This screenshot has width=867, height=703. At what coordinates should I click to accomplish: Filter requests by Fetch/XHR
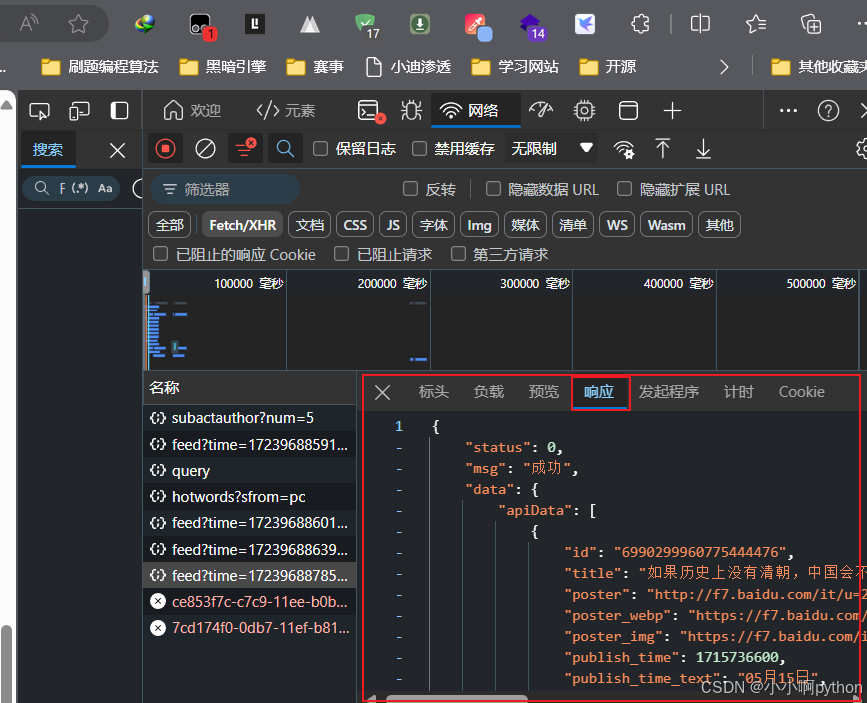coord(242,225)
